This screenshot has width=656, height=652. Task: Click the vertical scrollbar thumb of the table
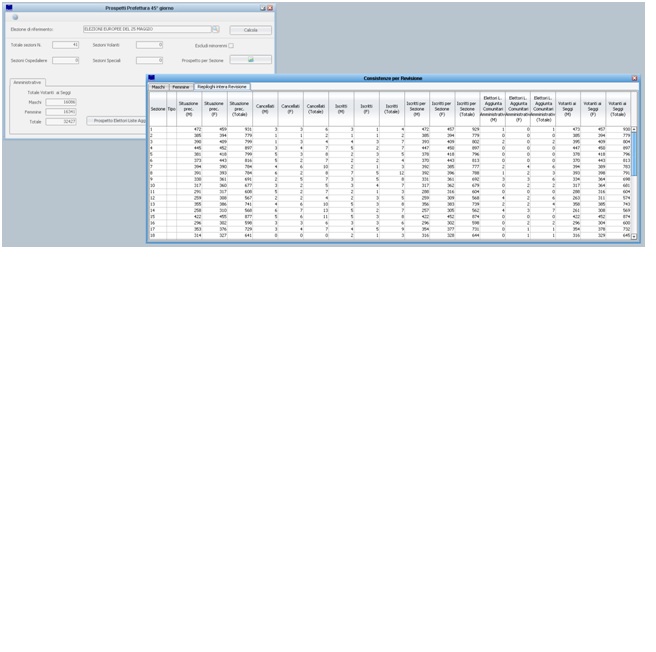[634, 154]
